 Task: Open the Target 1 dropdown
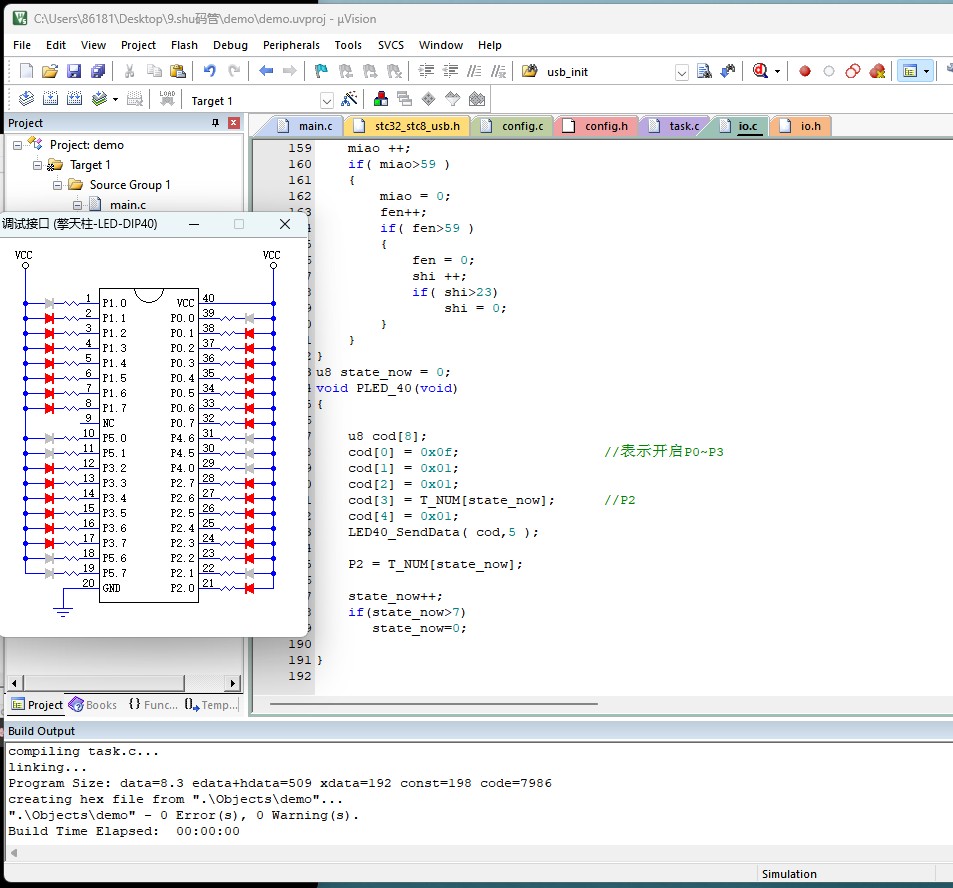point(327,100)
